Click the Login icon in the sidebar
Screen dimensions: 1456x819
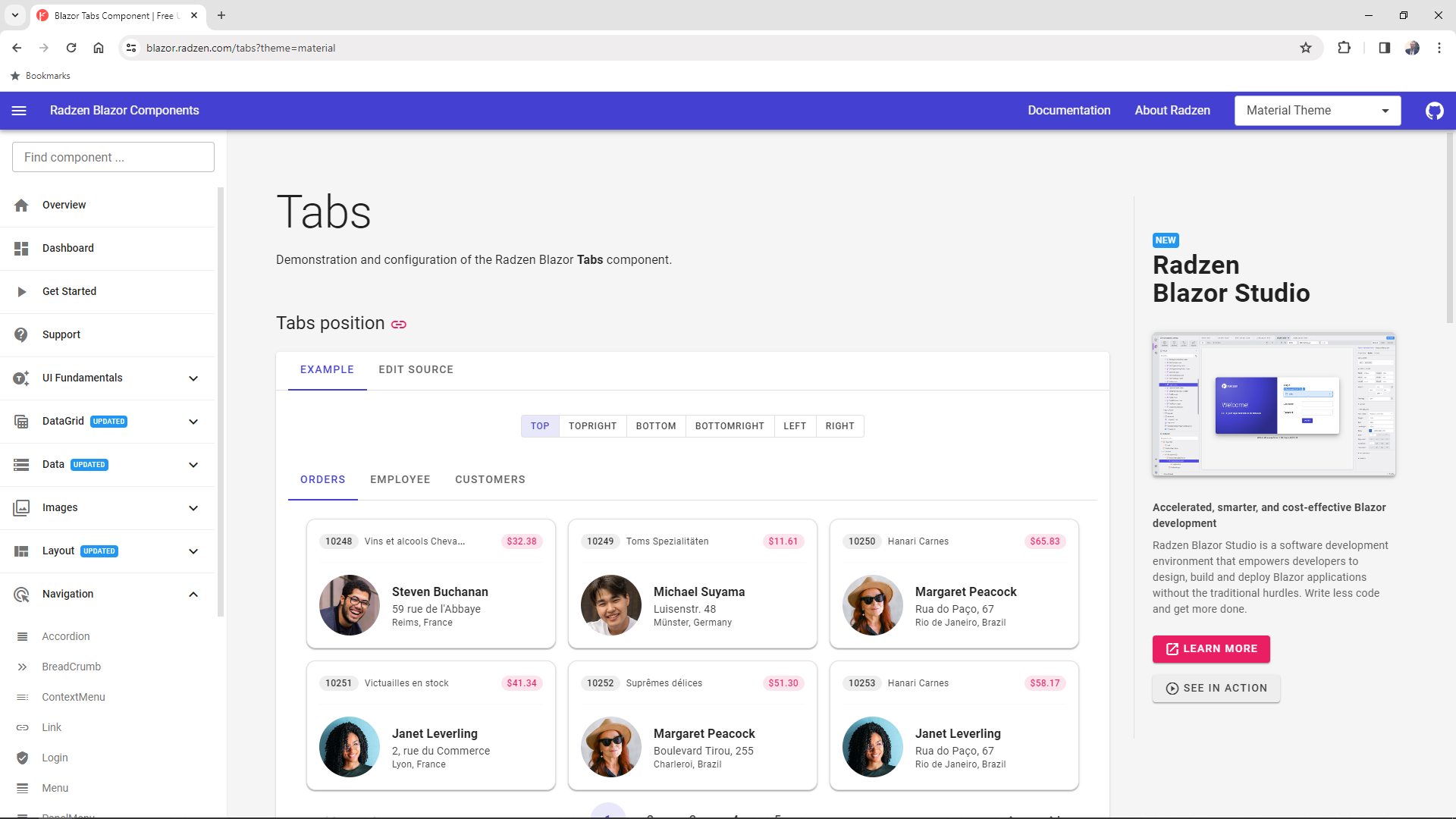coord(23,758)
